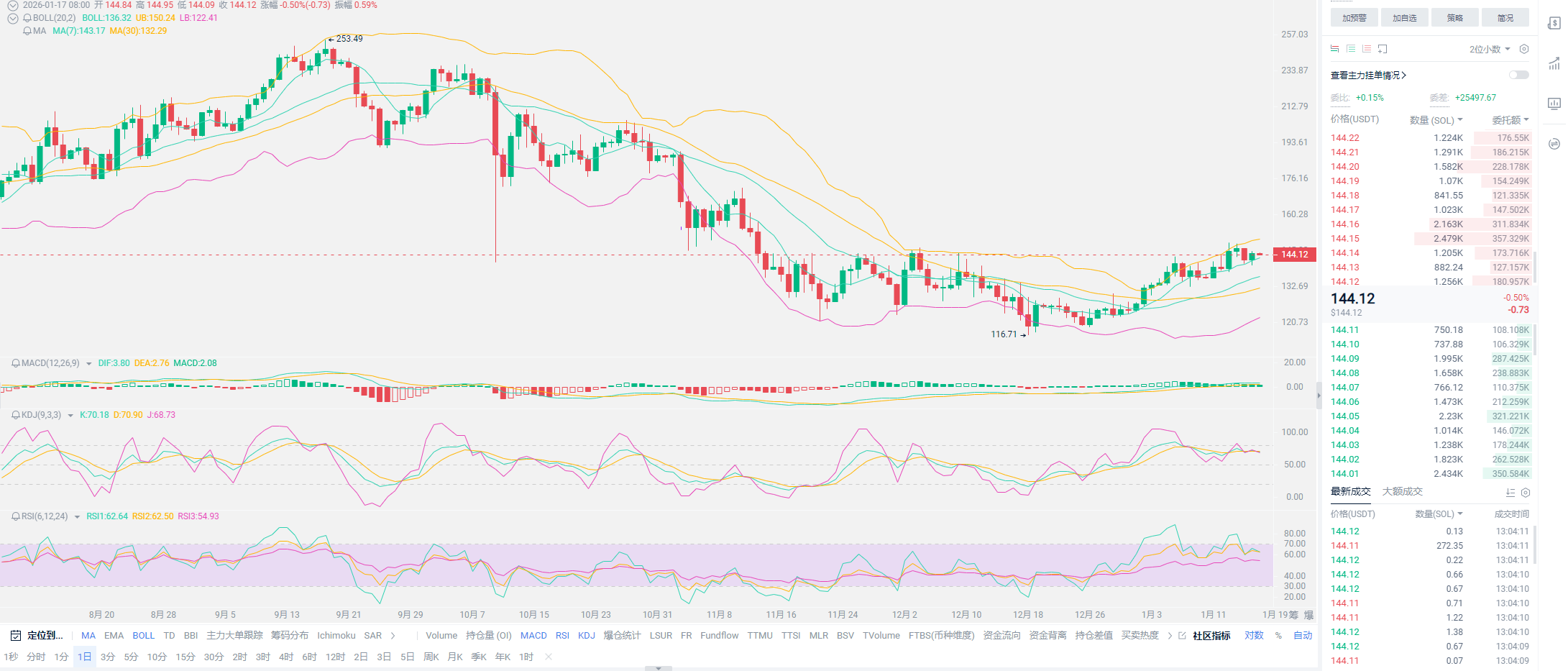Click the swap arrows sidebar icon
This screenshot has height=671, width=1568.
tap(1554, 144)
